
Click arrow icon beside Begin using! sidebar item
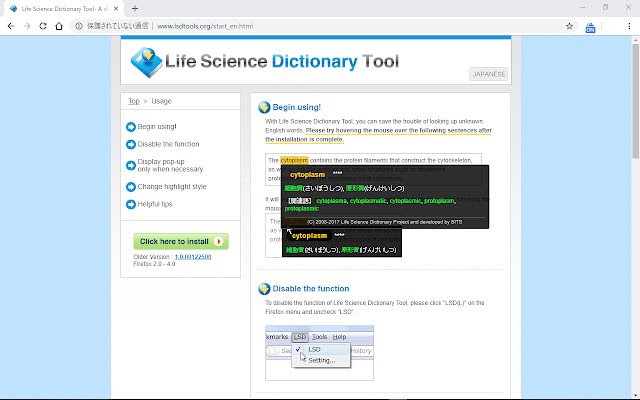[x=131, y=127]
